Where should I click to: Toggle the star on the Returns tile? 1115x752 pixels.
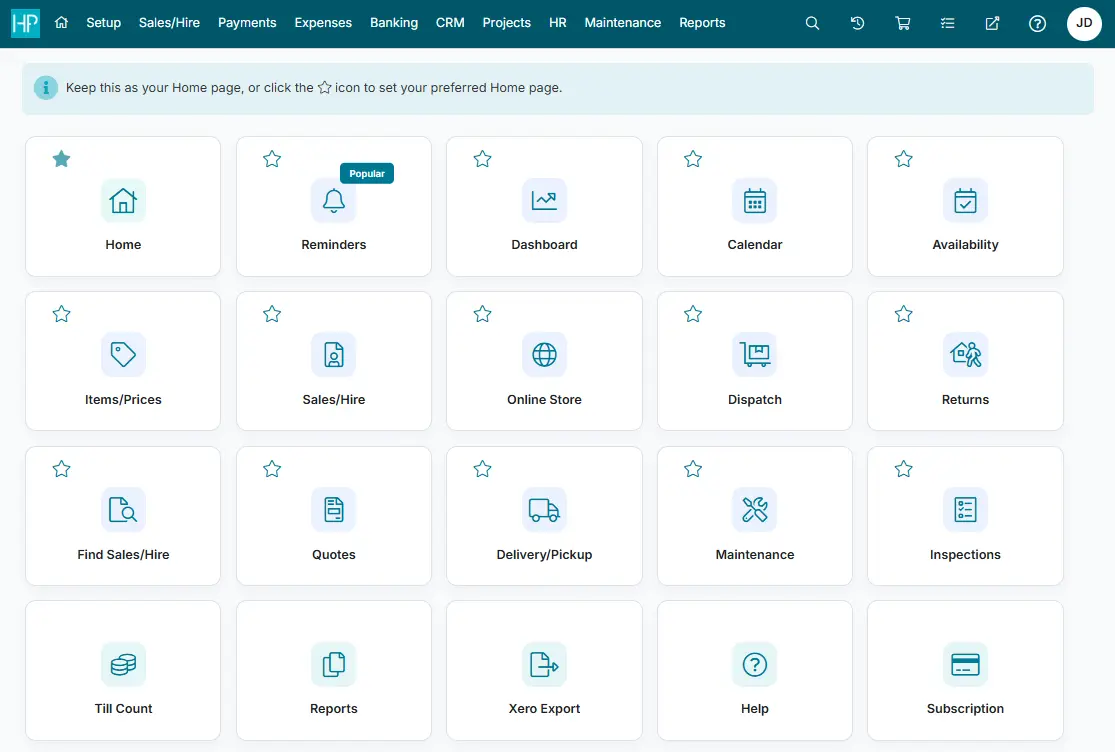click(903, 314)
